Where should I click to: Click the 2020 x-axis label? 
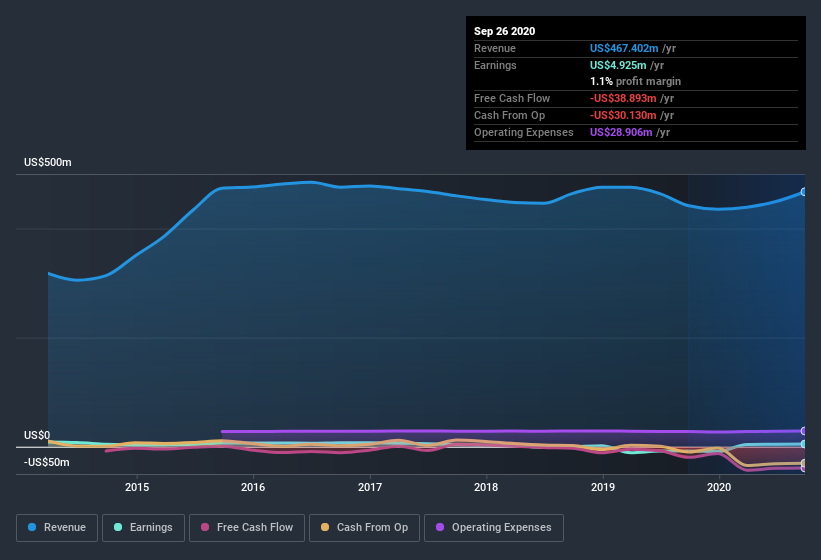(719, 487)
